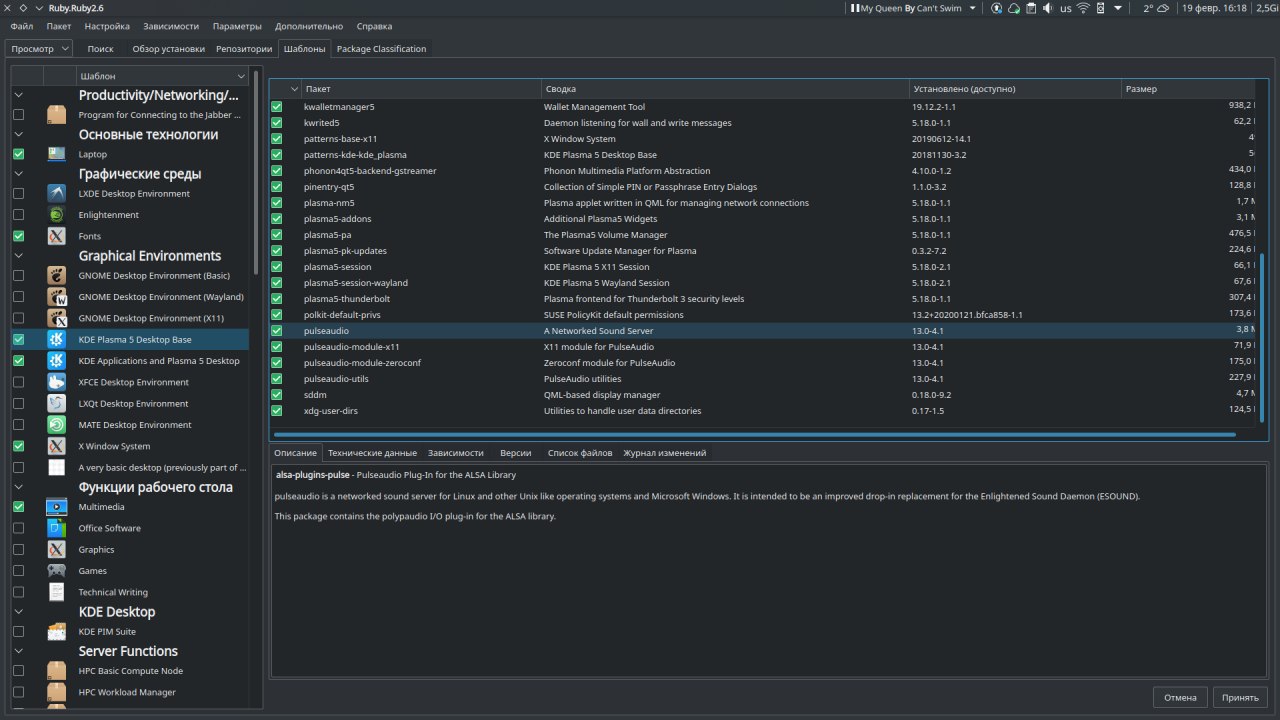The width and height of the screenshot is (1280, 720).
Task: Click the pattern list vertical scrollbar
Action: [x=257, y=172]
